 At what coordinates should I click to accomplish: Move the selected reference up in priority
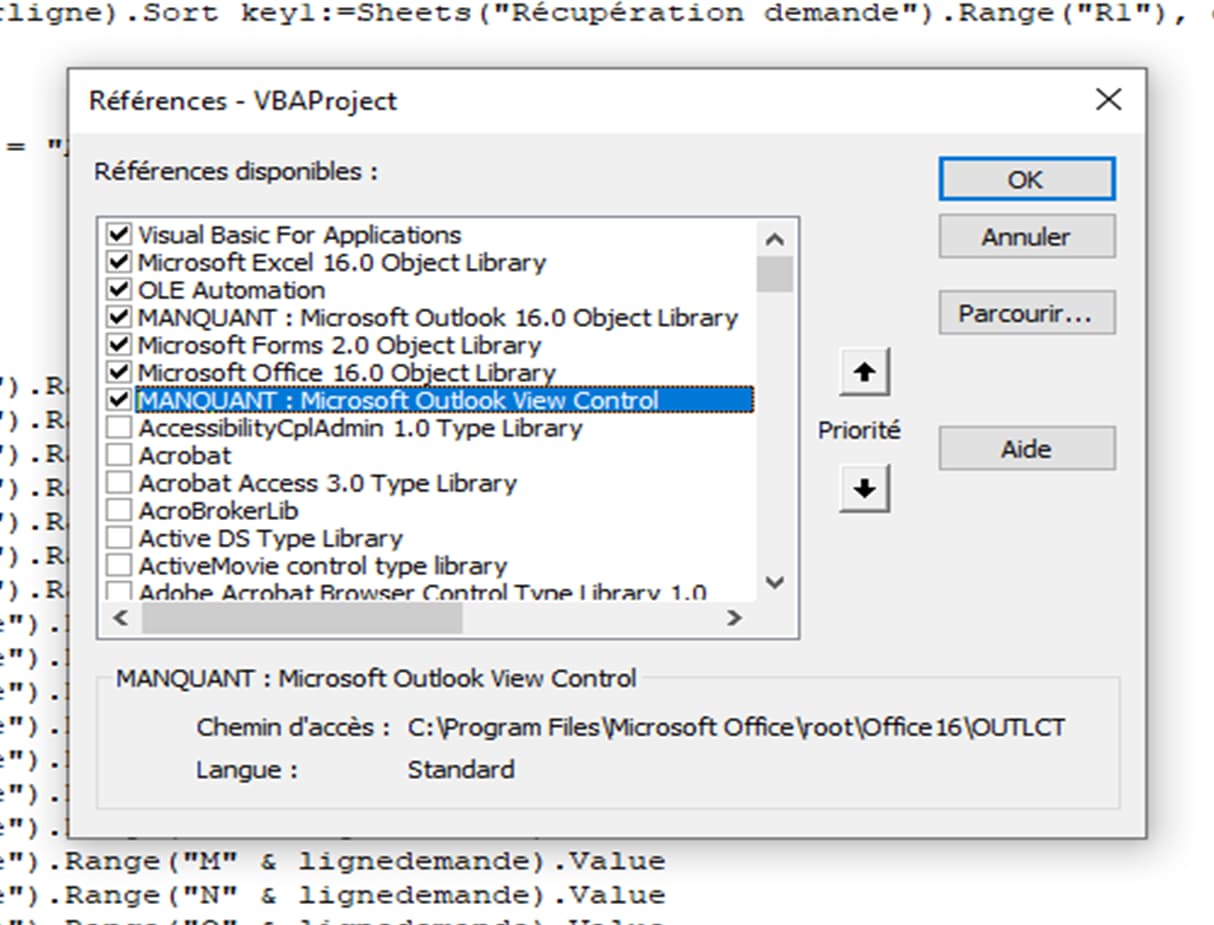tap(864, 372)
